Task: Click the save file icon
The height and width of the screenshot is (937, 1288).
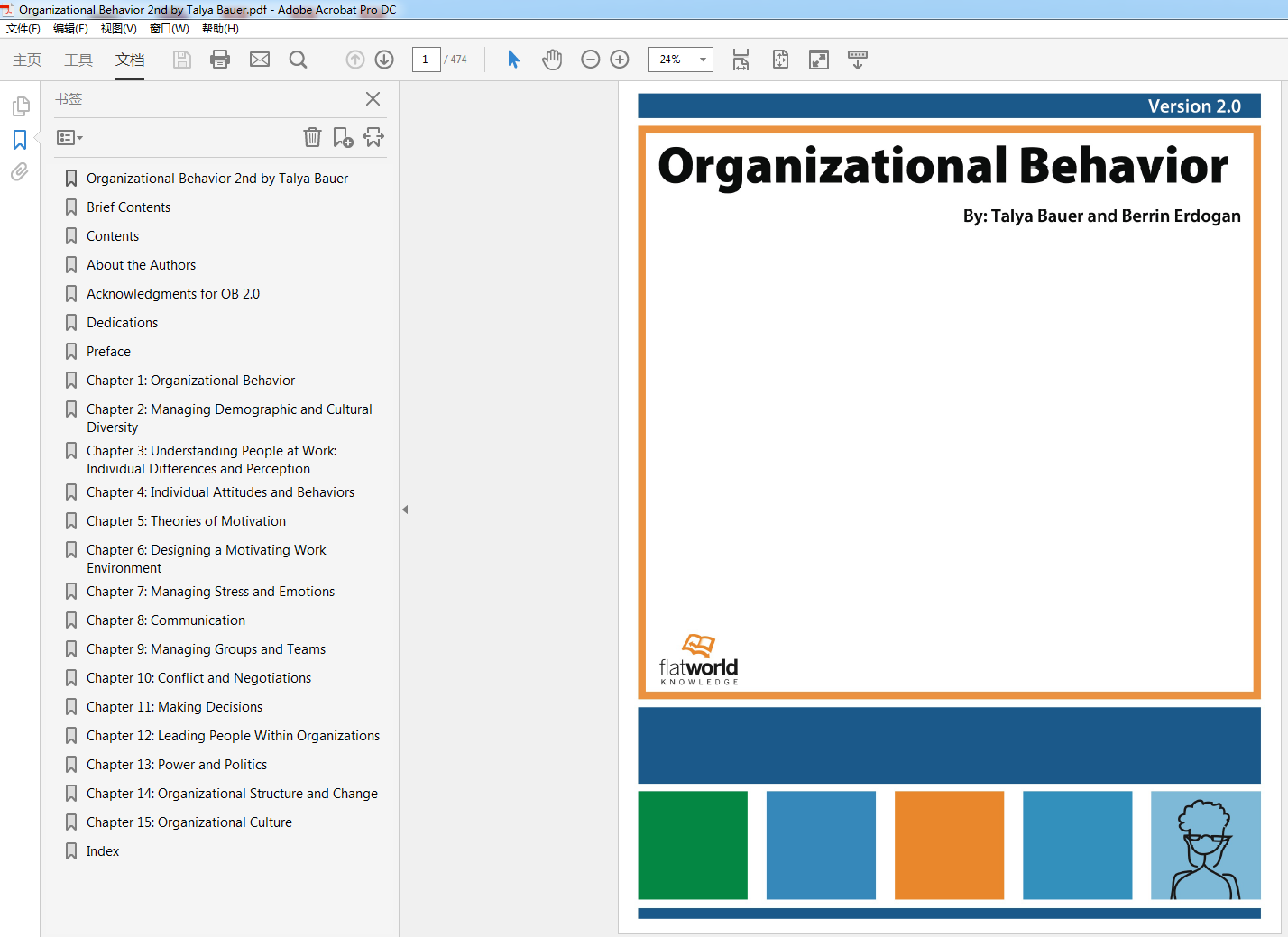Action: 182,60
